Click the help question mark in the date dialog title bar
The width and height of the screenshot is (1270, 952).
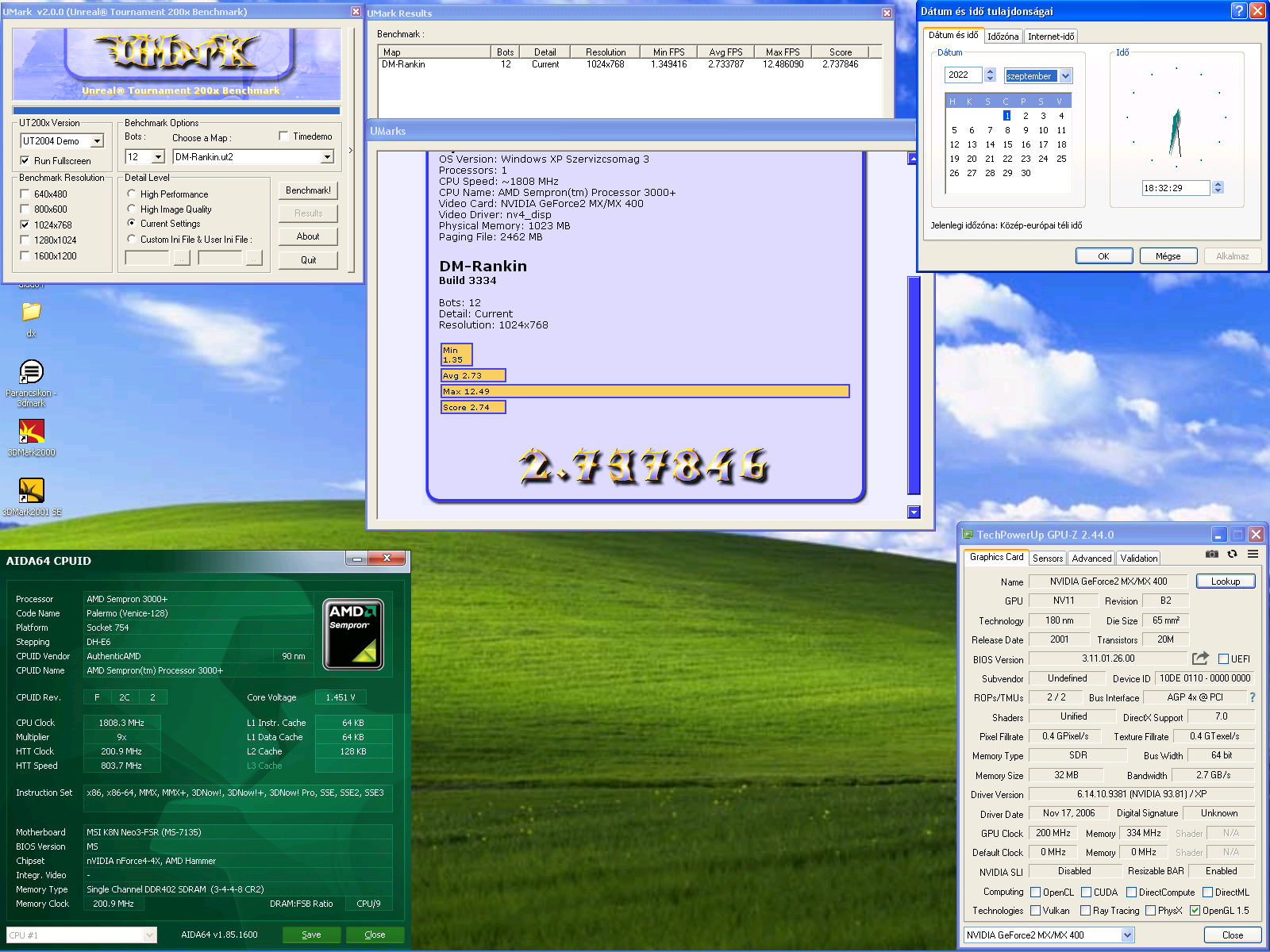click(1239, 10)
